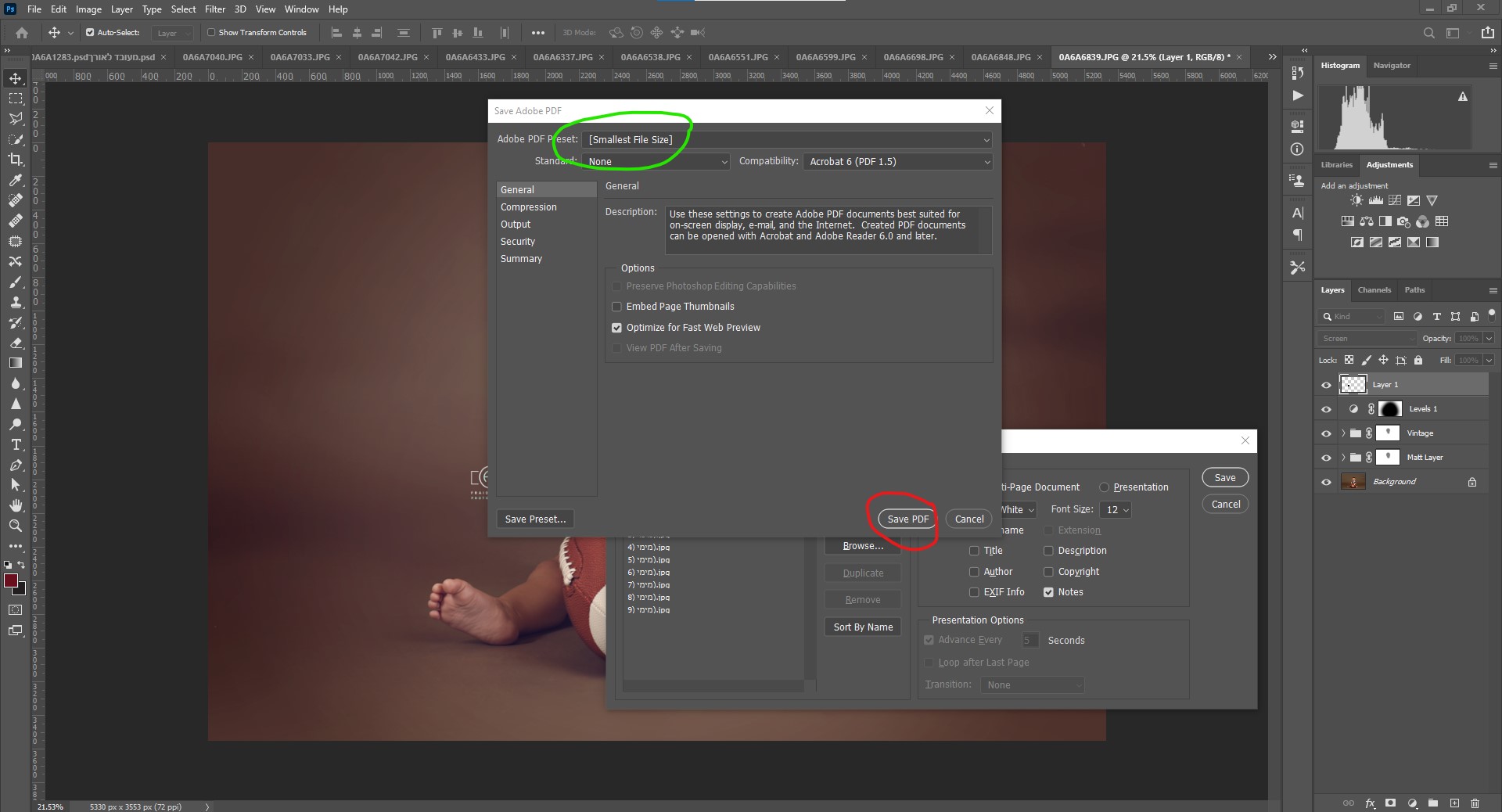Click the background color swatch
The width and height of the screenshot is (1502, 812).
point(21,590)
